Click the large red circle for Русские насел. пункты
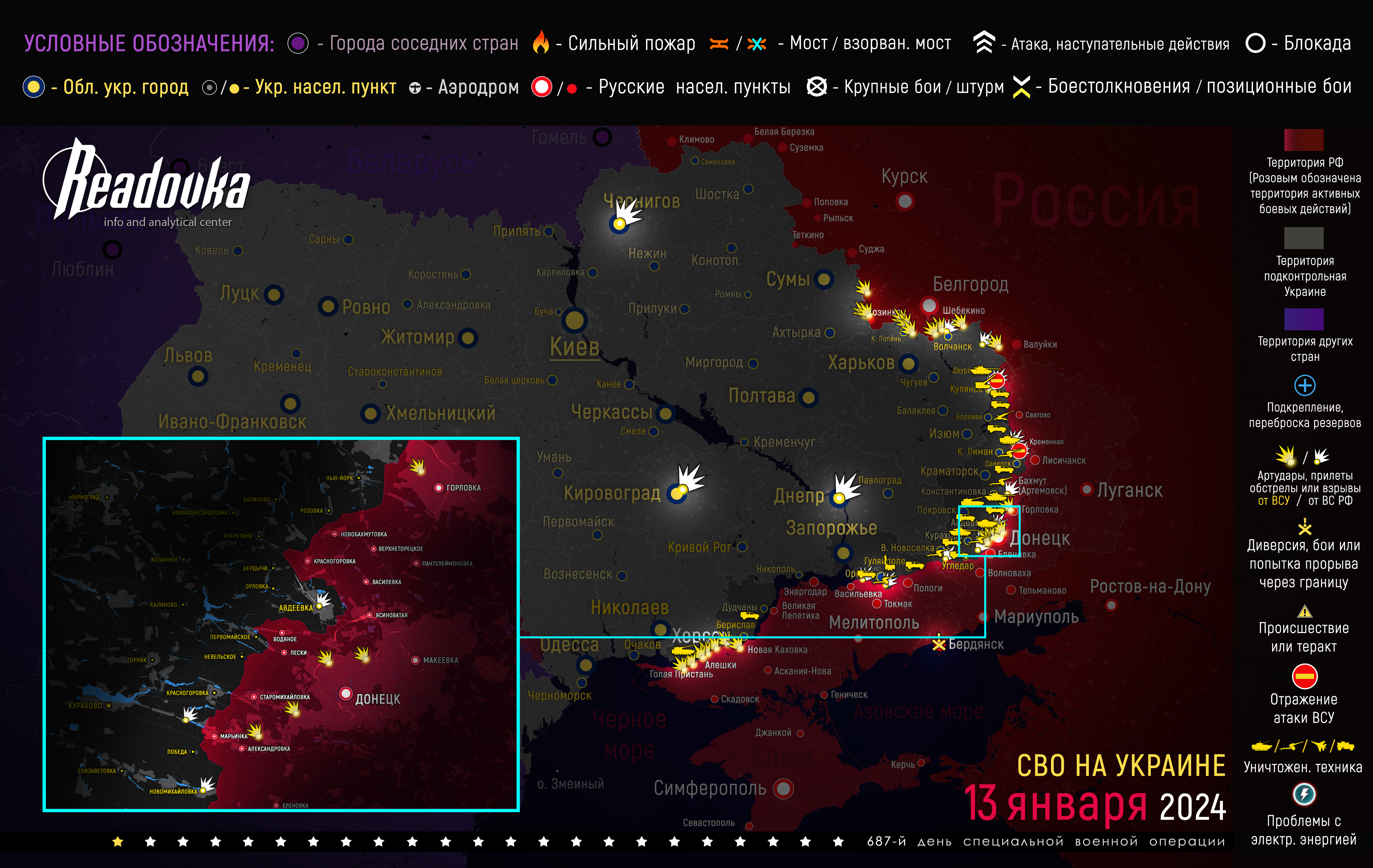 (x=542, y=87)
